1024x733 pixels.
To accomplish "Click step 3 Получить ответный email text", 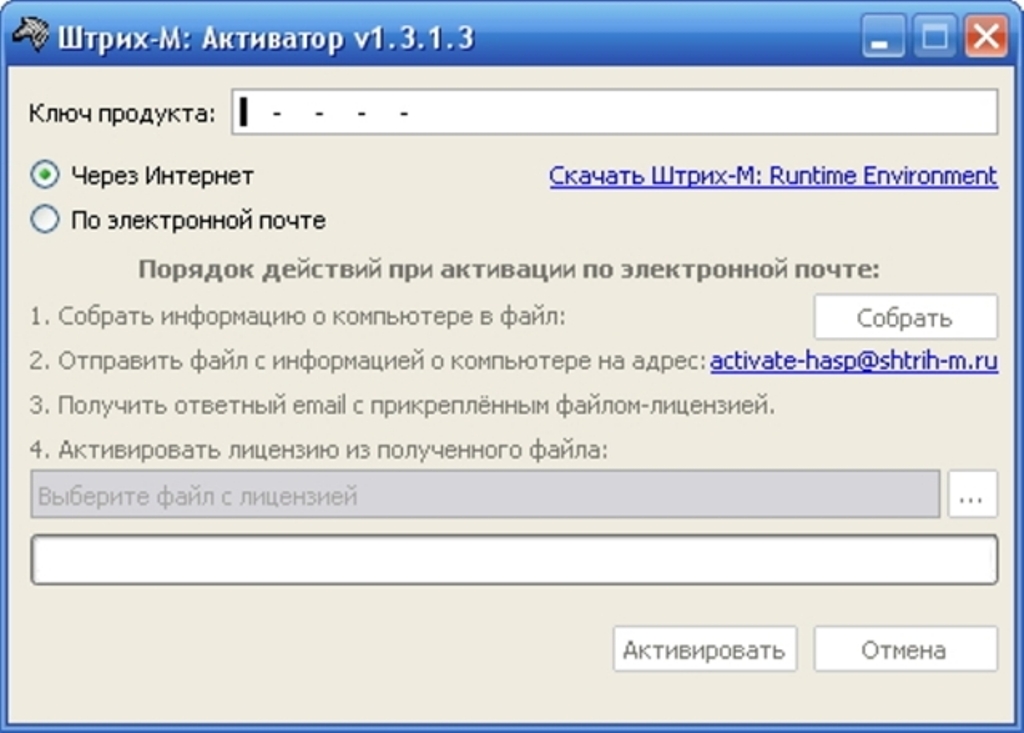I will point(402,406).
